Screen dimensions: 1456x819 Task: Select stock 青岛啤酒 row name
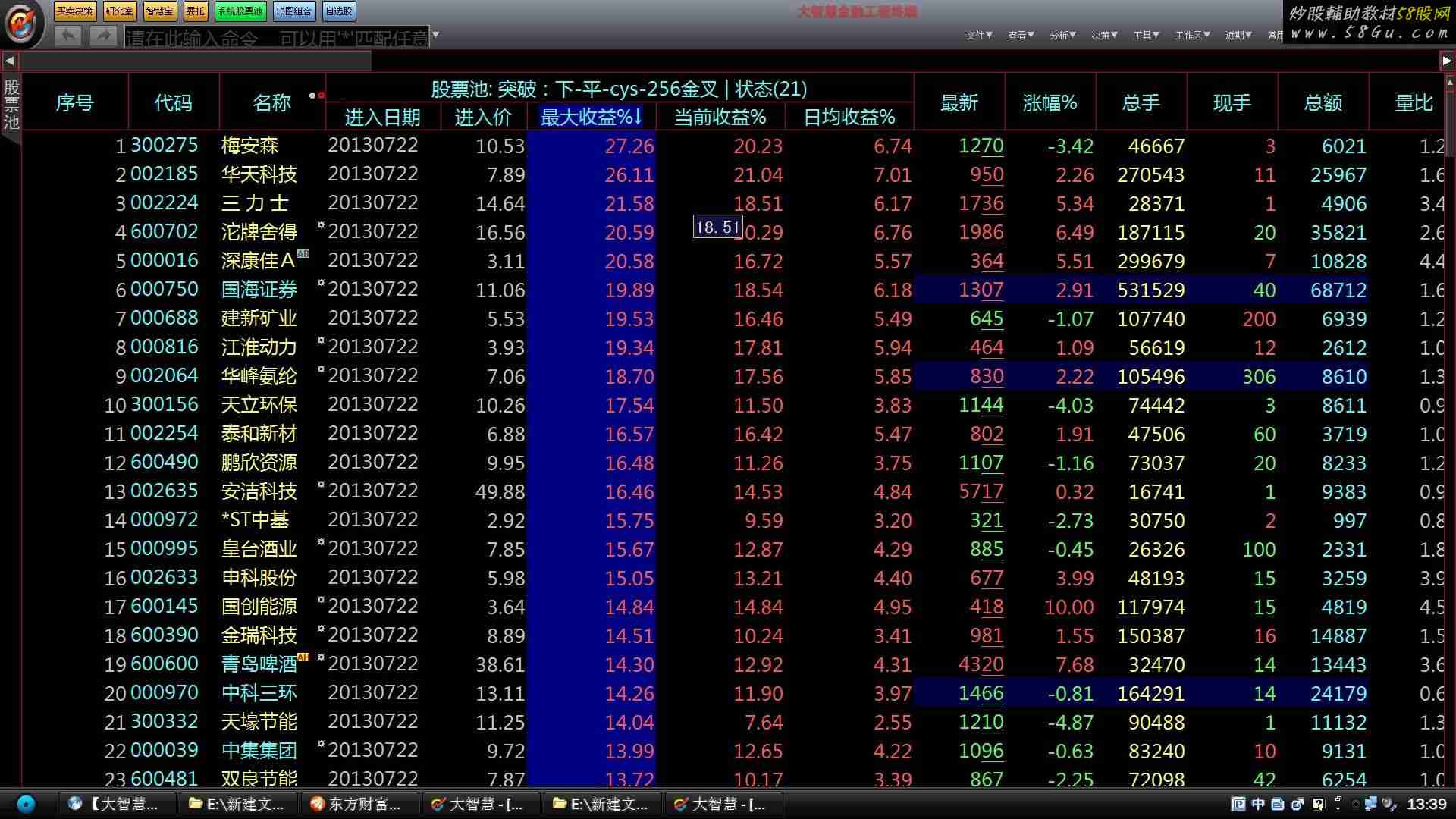[259, 664]
